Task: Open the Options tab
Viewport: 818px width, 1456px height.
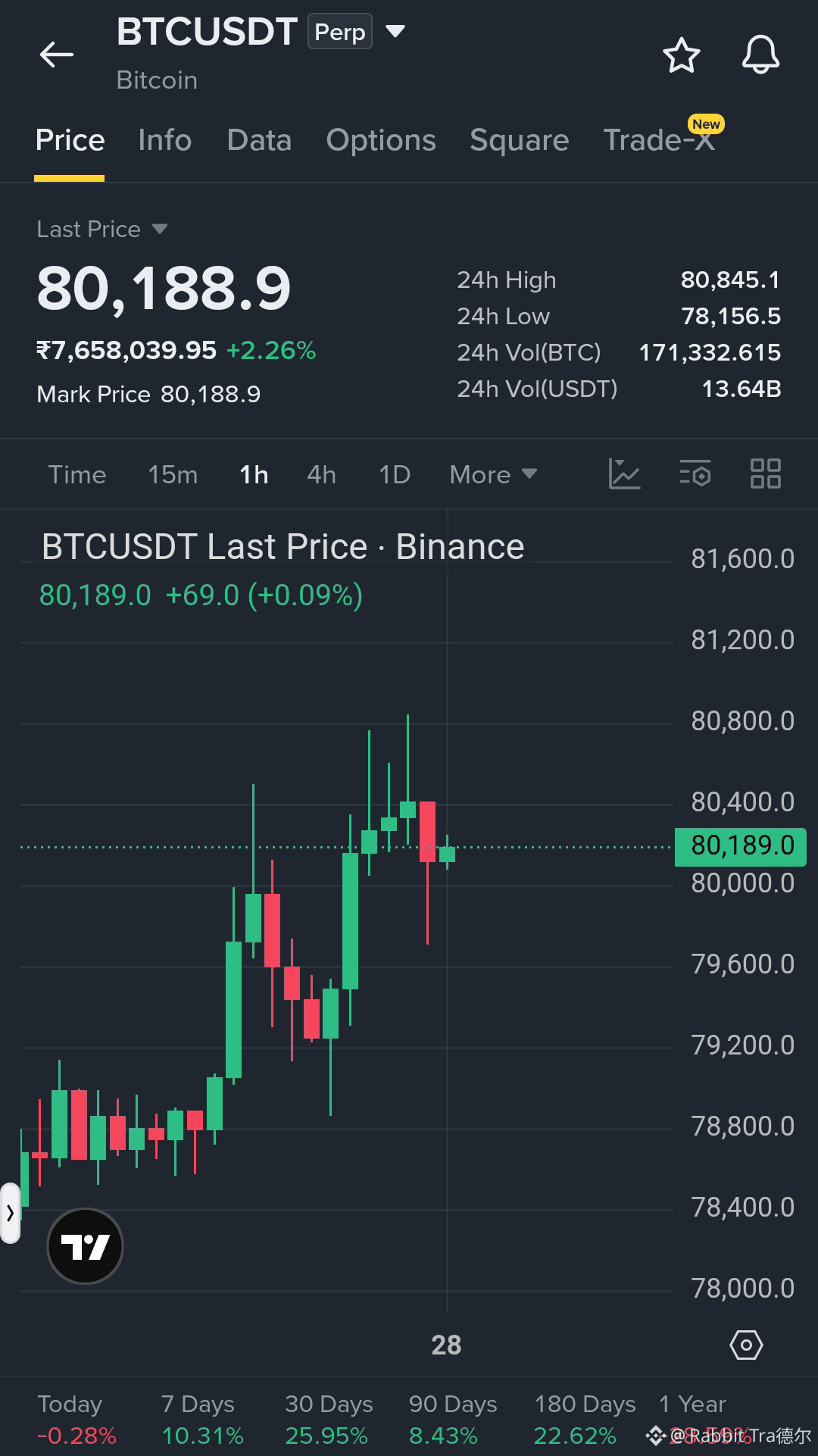Action: [381, 140]
